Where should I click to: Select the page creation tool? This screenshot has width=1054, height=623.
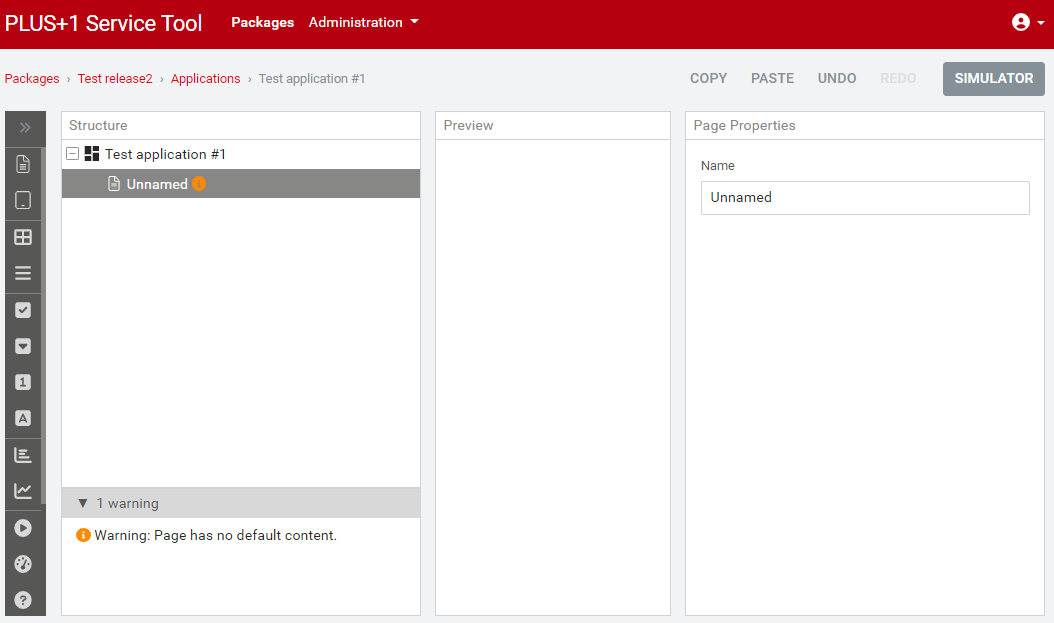click(x=24, y=164)
